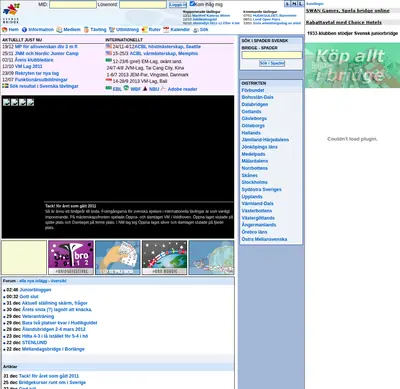The image size is (400, 389).
Task: Open the Nordic flags globe thumbnail
Action: [x=165, y=257]
